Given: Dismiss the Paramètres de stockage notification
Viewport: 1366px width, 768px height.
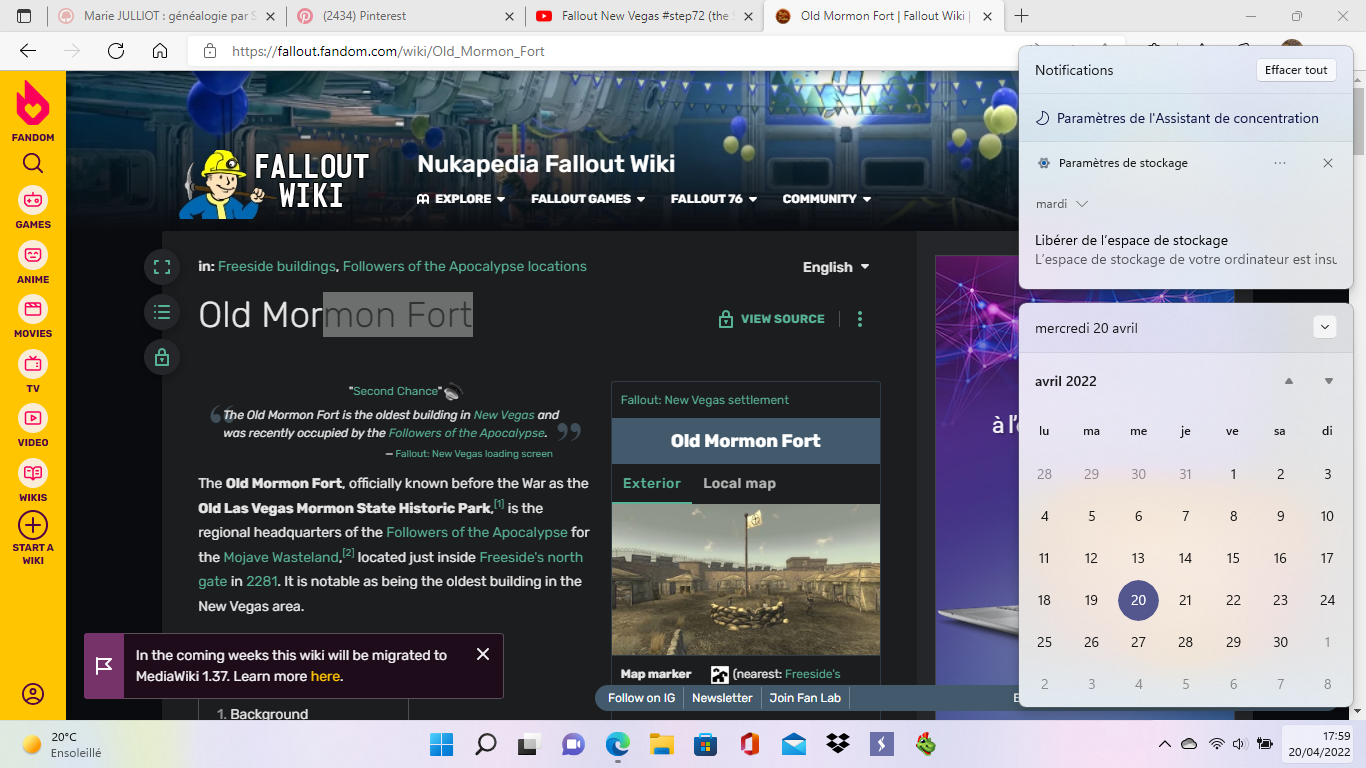Looking at the screenshot, I should coord(1328,163).
